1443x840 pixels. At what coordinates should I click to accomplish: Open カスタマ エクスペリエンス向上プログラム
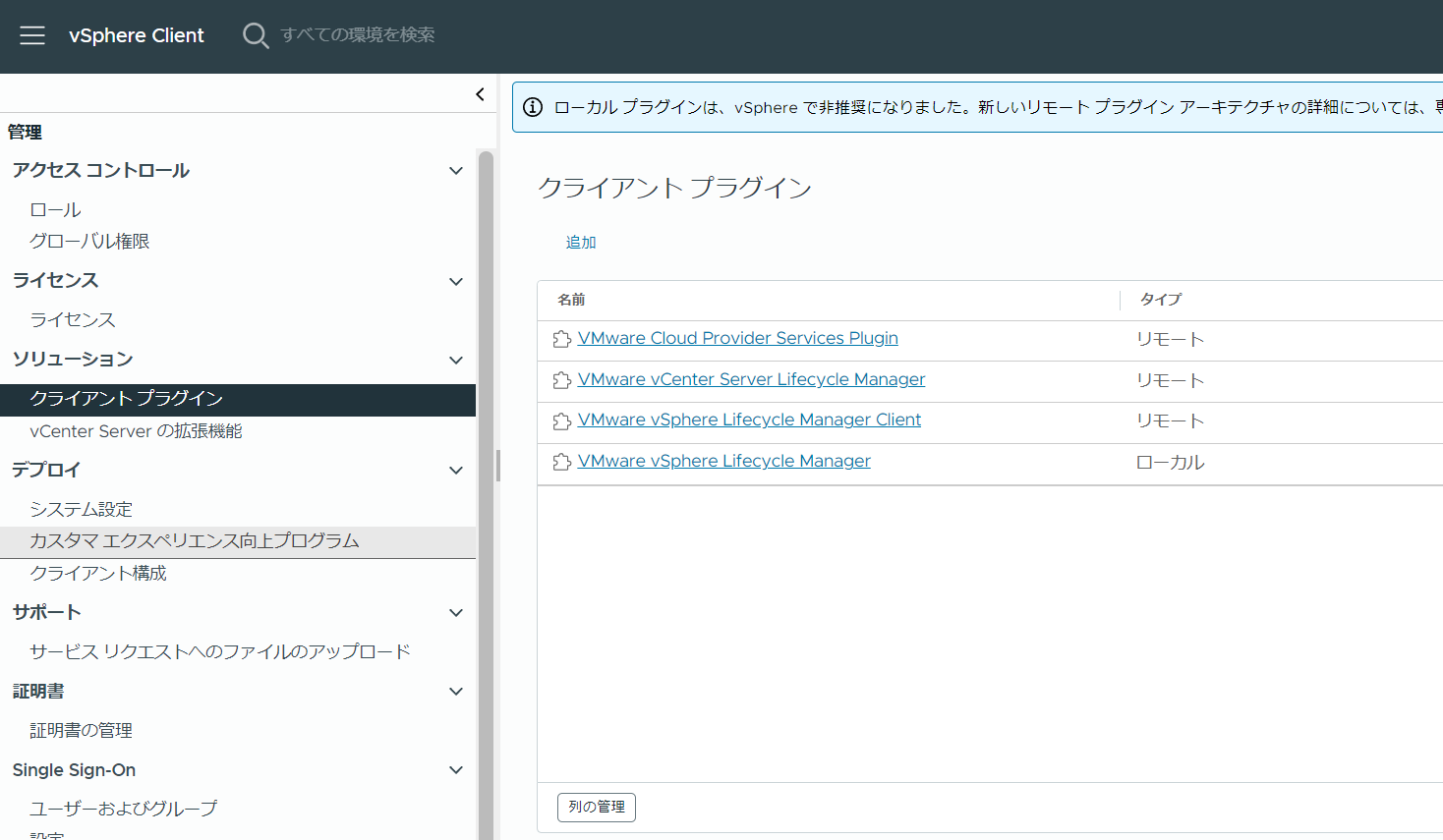[238, 542]
